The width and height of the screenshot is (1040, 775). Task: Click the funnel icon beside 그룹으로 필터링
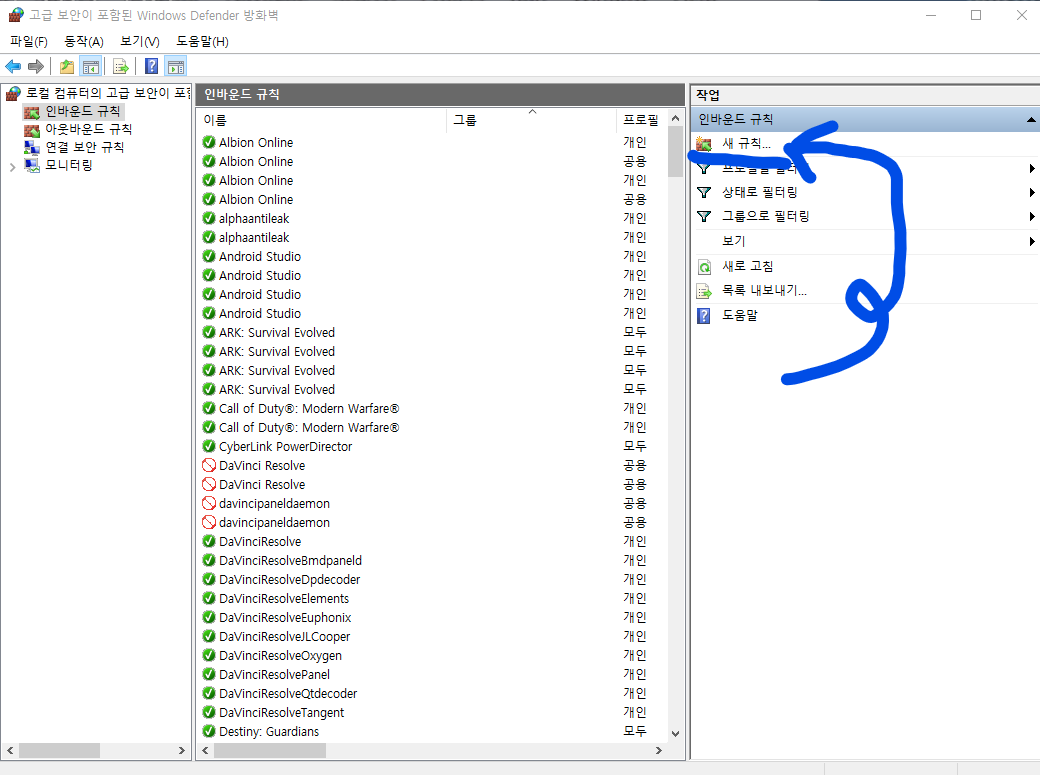704,216
